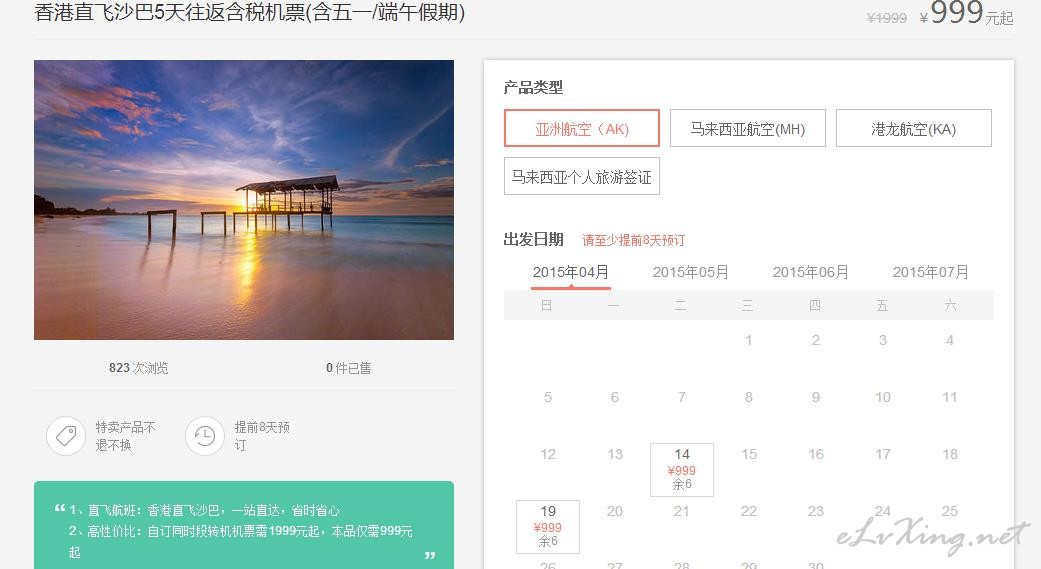Click the product title 香港直飞沙巴5天往返含税机票

250,12
